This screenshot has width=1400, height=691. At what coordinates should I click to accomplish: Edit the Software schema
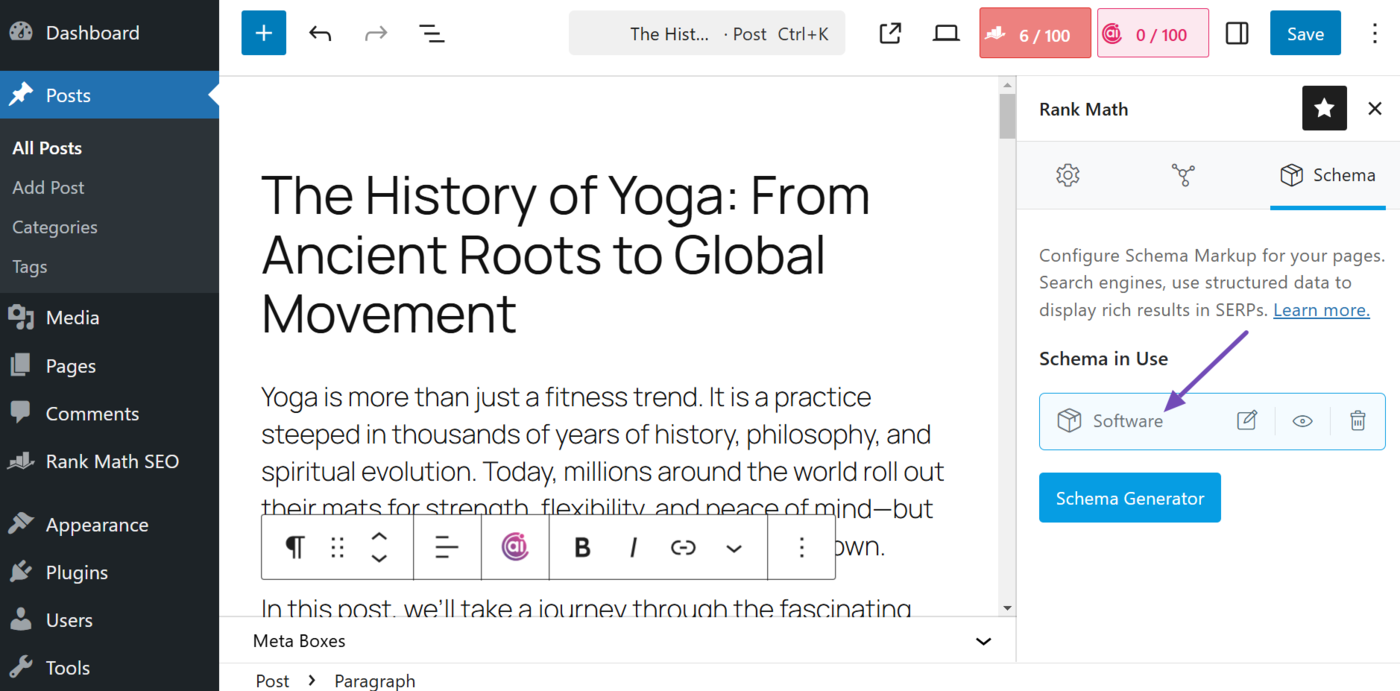tap(1247, 421)
